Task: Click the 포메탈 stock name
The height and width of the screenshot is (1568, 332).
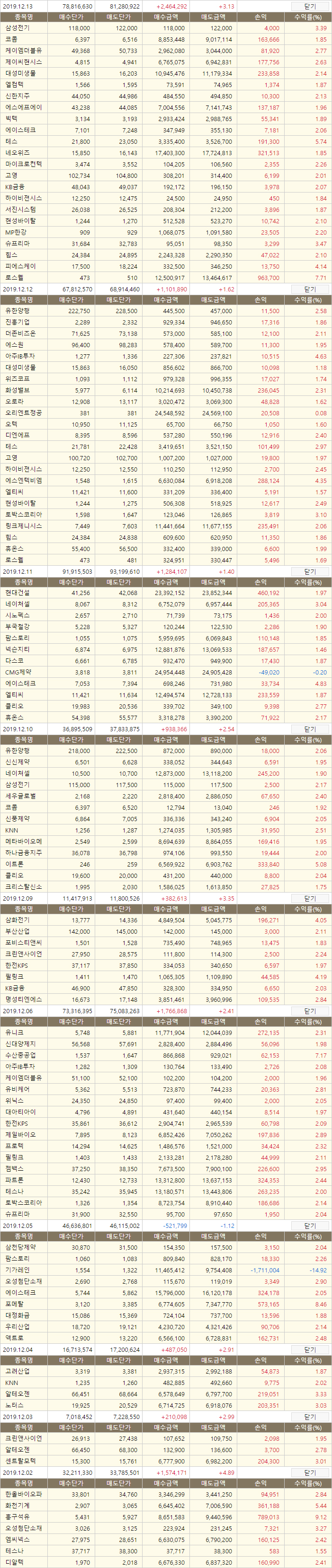Action: pos(15,1305)
